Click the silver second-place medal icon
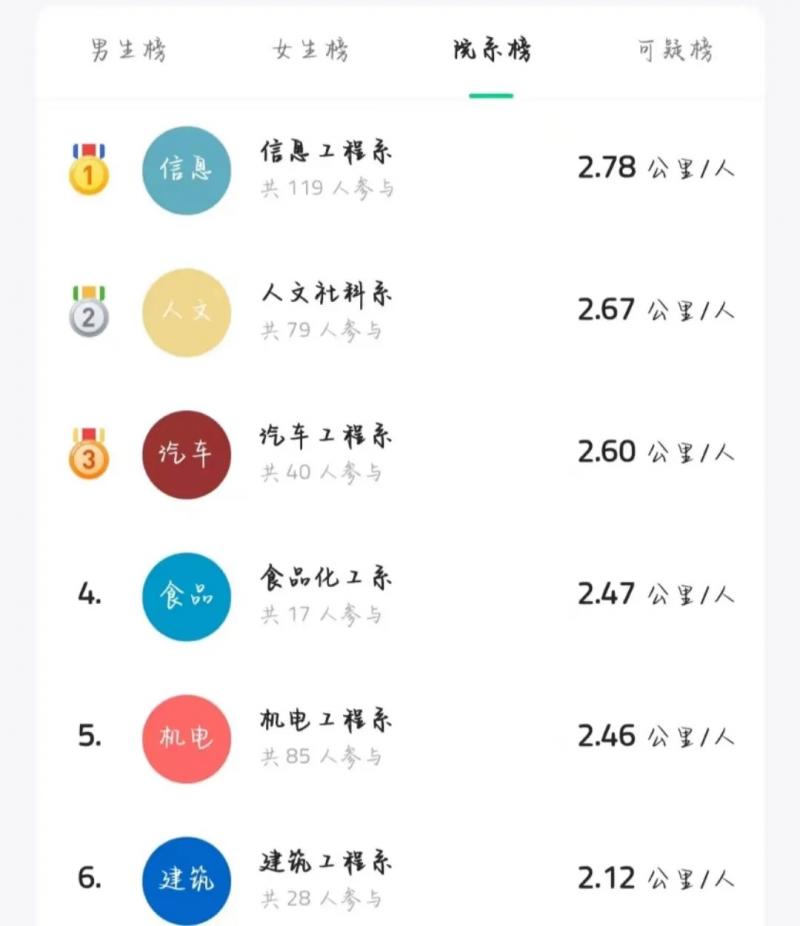Image resolution: width=800 pixels, height=926 pixels. 89,312
